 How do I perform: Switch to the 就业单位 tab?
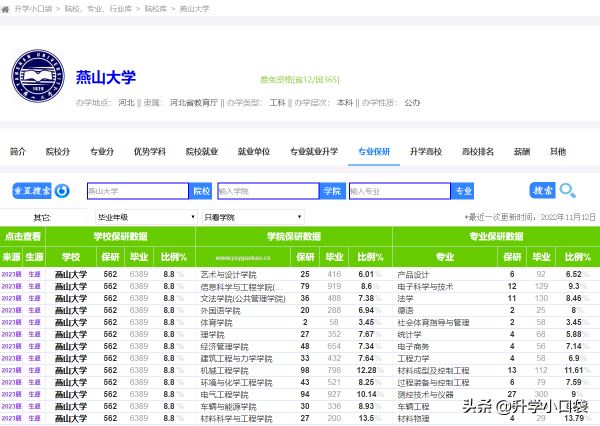(x=254, y=152)
